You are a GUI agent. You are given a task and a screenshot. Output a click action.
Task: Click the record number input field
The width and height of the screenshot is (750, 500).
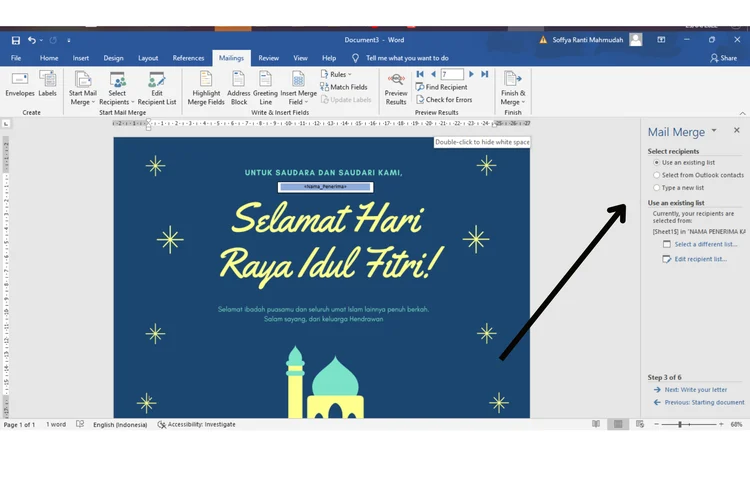[452, 74]
